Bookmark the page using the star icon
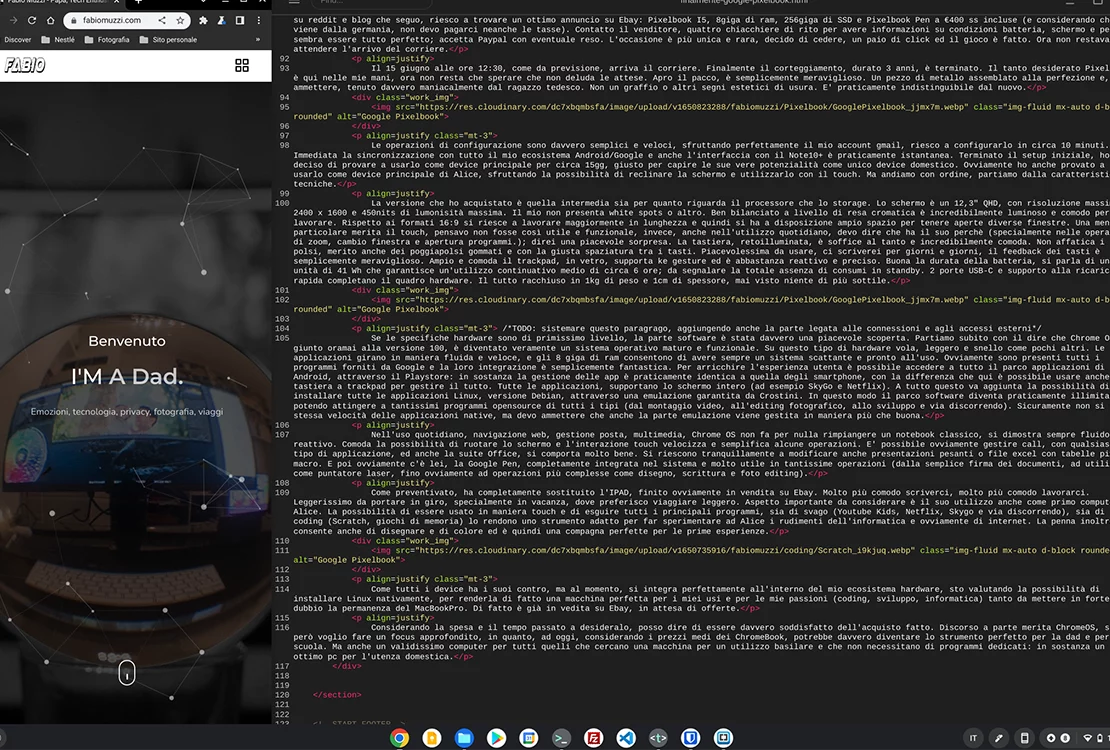The height and width of the screenshot is (750, 1110). (180, 20)
